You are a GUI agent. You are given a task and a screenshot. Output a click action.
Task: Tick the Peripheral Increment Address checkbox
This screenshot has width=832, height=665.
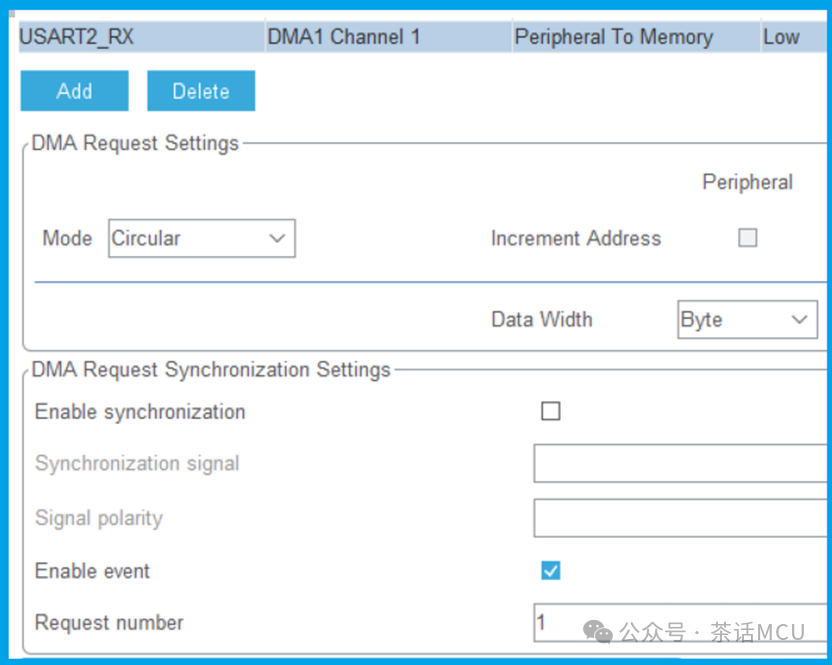click(x=747, y=238)
